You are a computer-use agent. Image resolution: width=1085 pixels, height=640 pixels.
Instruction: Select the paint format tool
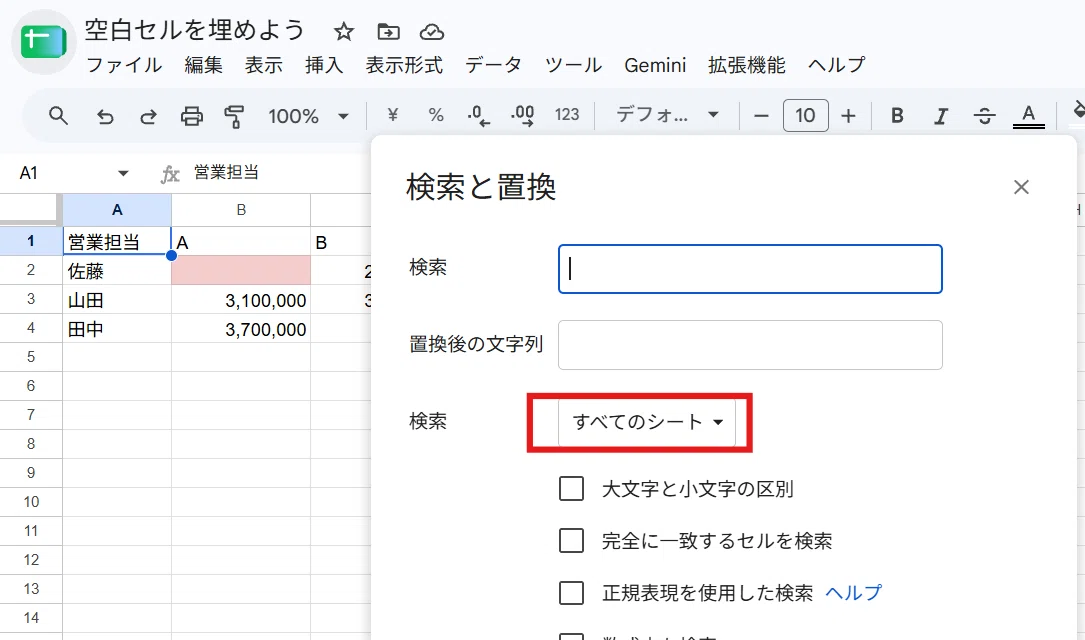(x=235, y=116)
